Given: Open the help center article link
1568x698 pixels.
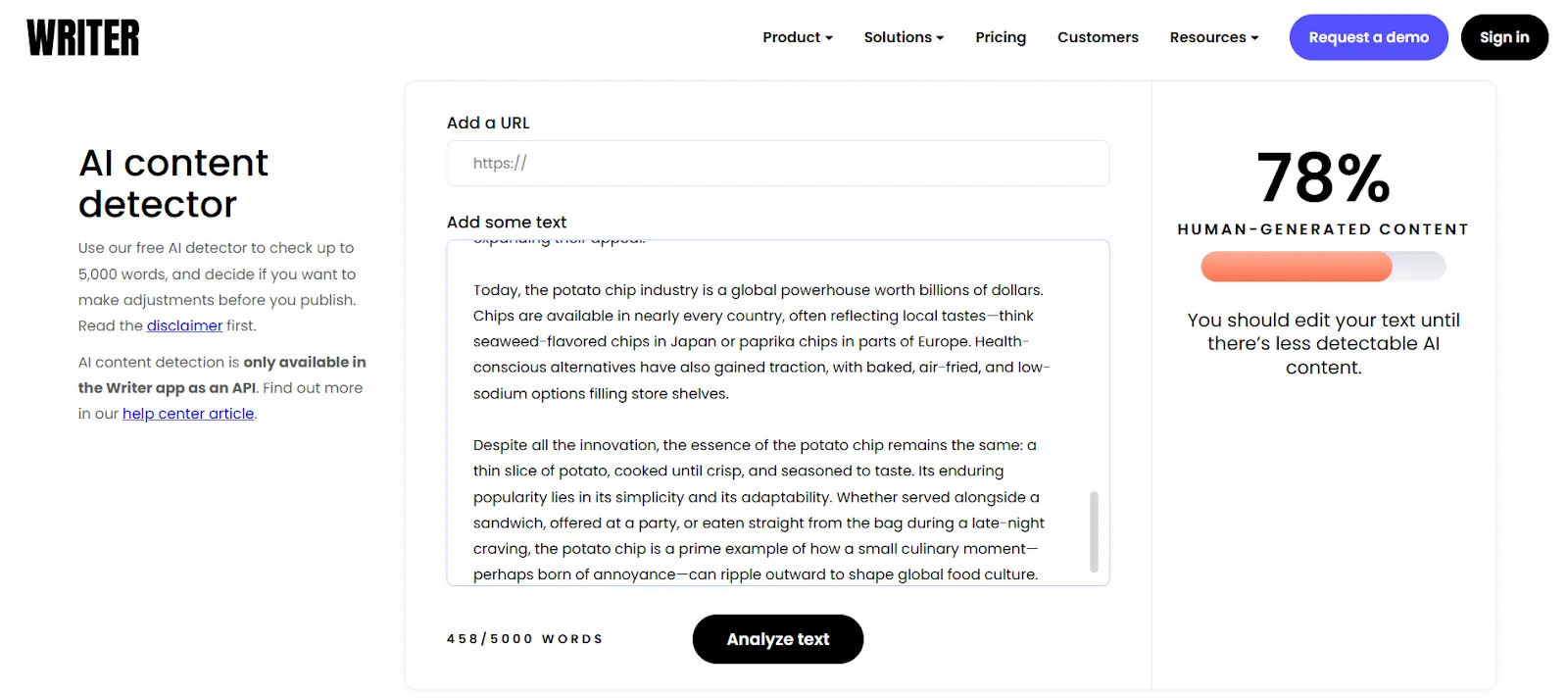Looking at the screenshot, I should 188,414.
